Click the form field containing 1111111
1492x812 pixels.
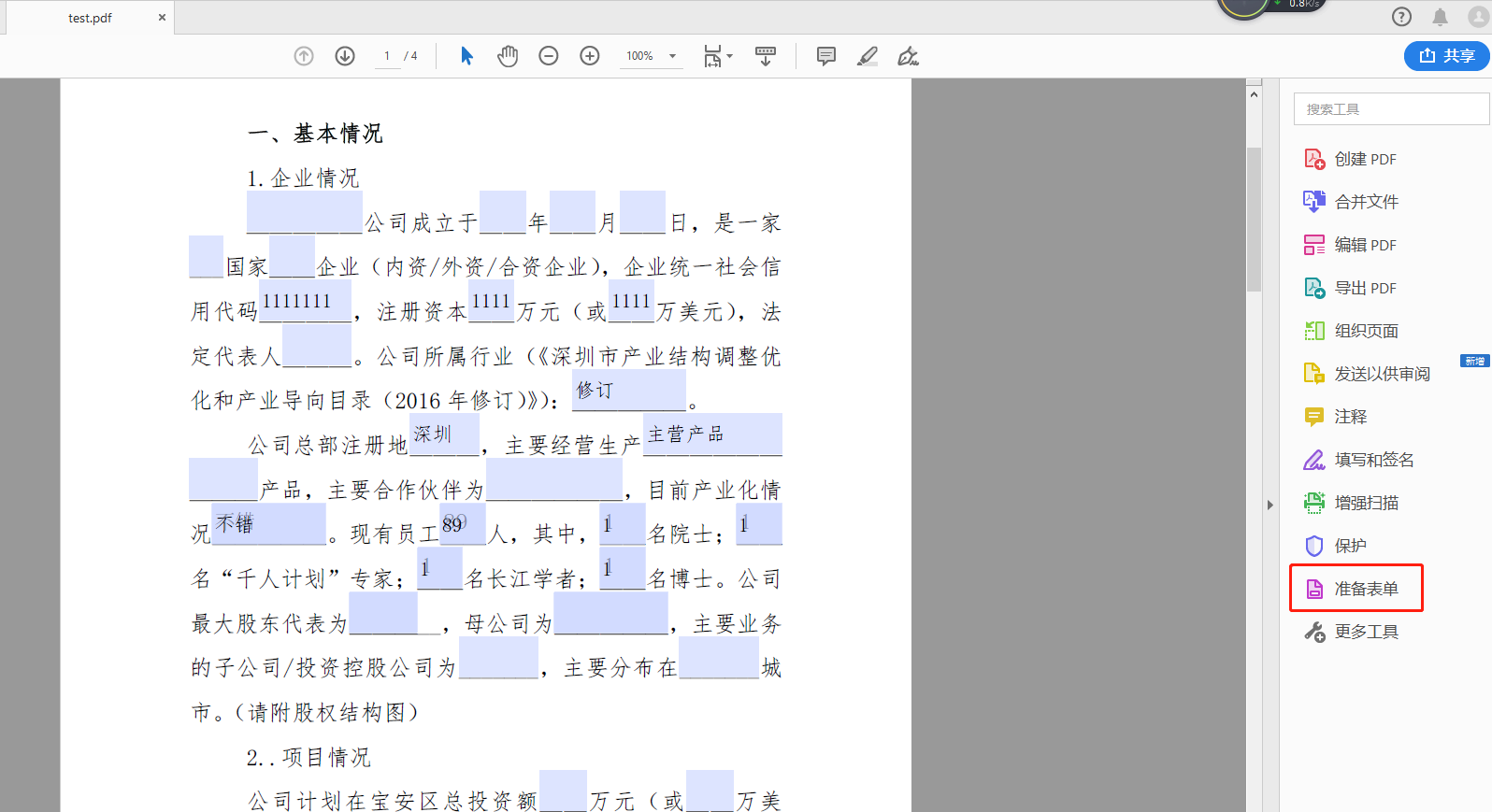pyautogui.click(x=305, y=302)
